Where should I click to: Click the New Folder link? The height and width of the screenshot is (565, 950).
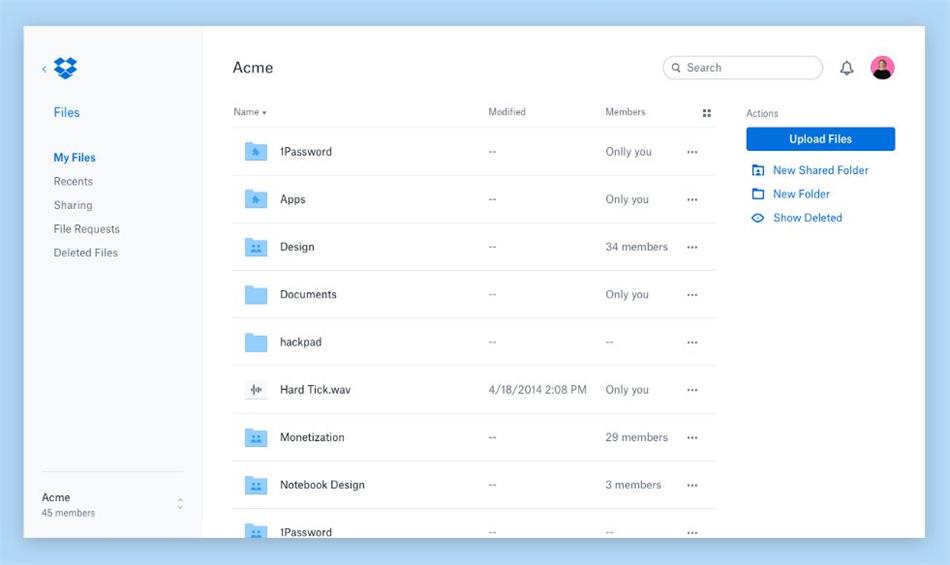801,194
